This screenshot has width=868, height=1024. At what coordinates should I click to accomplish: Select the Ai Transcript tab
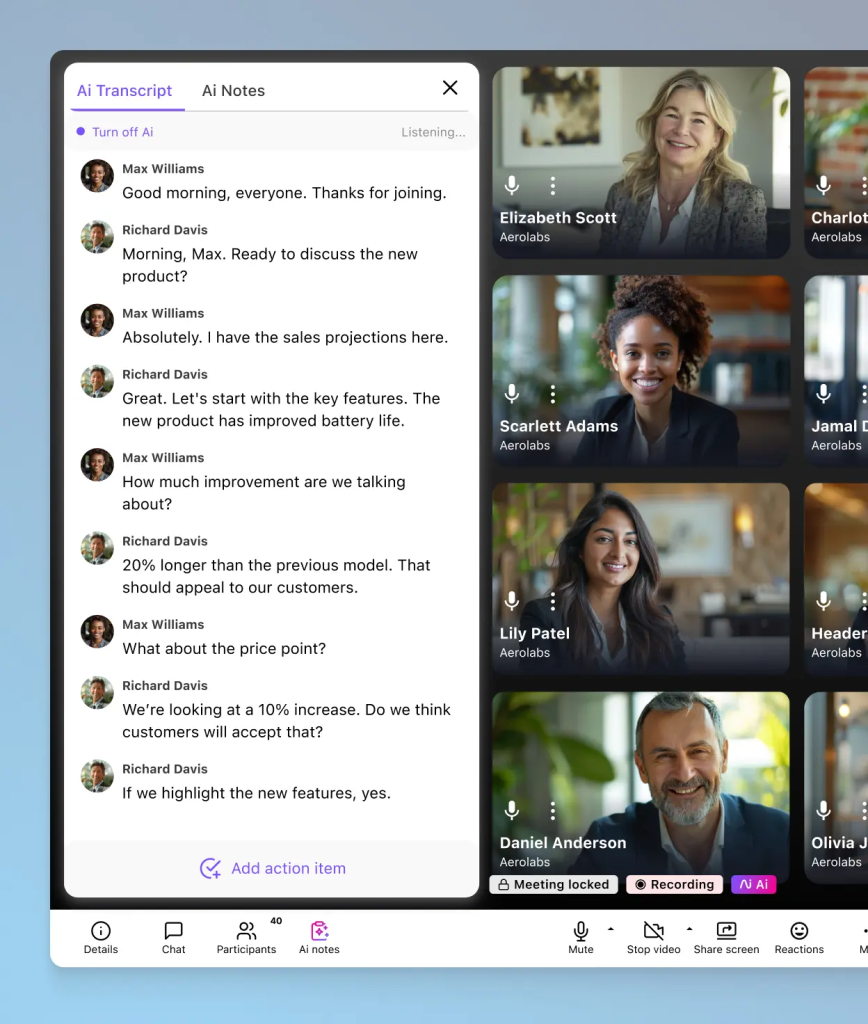click(124, 91)
